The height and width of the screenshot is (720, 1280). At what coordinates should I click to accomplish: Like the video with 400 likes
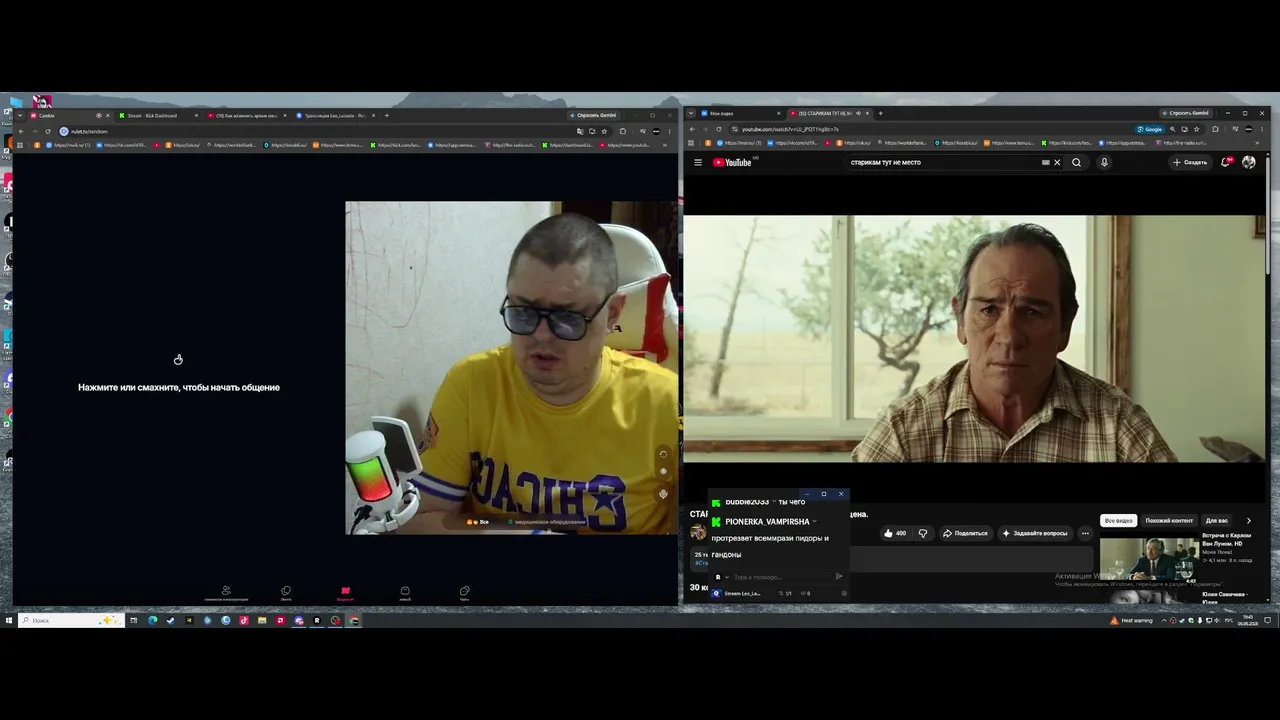point(895,533)
